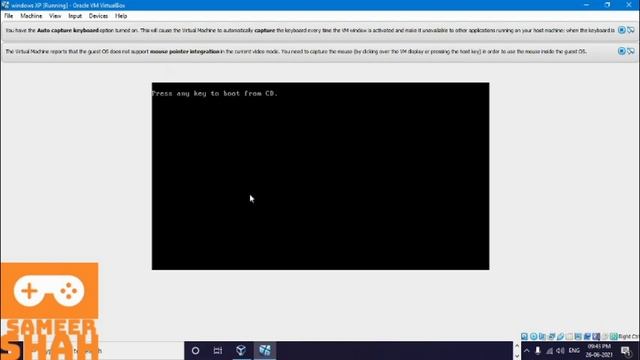Click don't-show-again icon on mouse pointer integration message
Viewport: 640px width, 360px height.
point(631,51)
